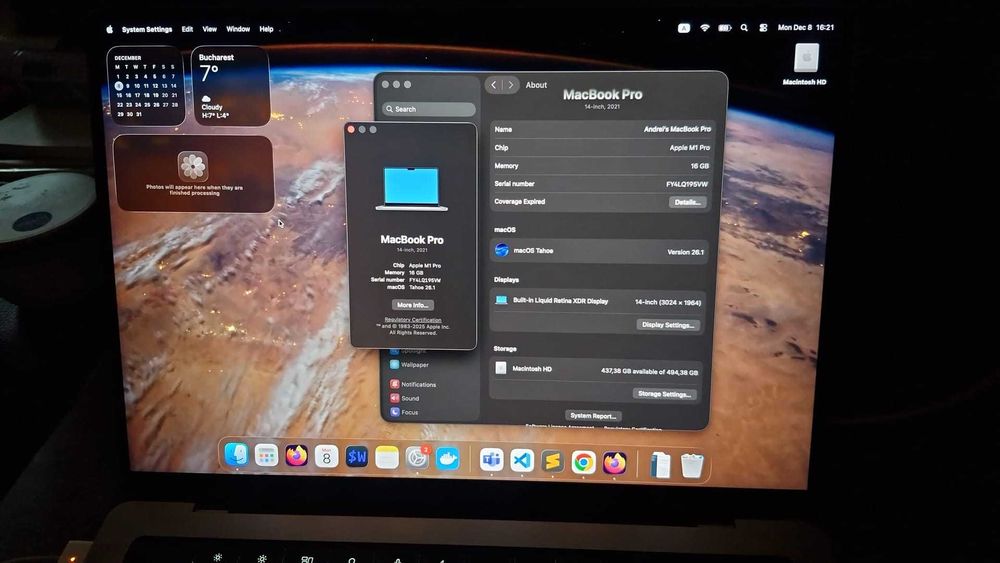This screenshot has height=563, width=1000.
Task: Click the Photos widget on desktop
Action: [x=194, y=173]
